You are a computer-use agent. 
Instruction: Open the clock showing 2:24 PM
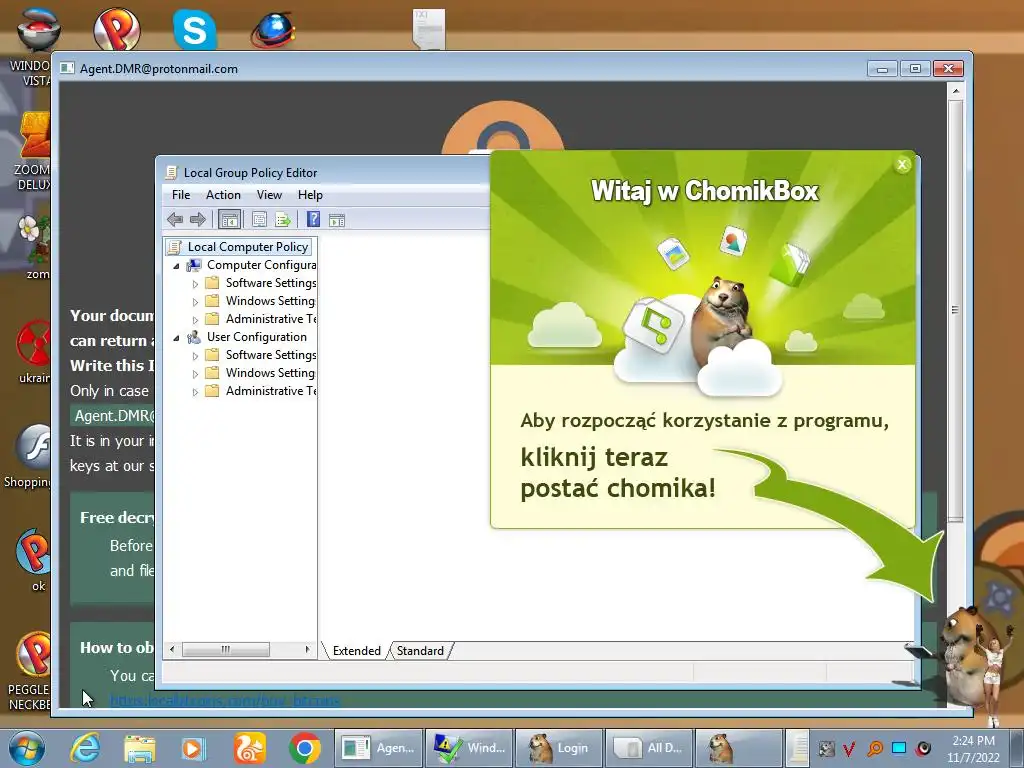tap(973, 748)
